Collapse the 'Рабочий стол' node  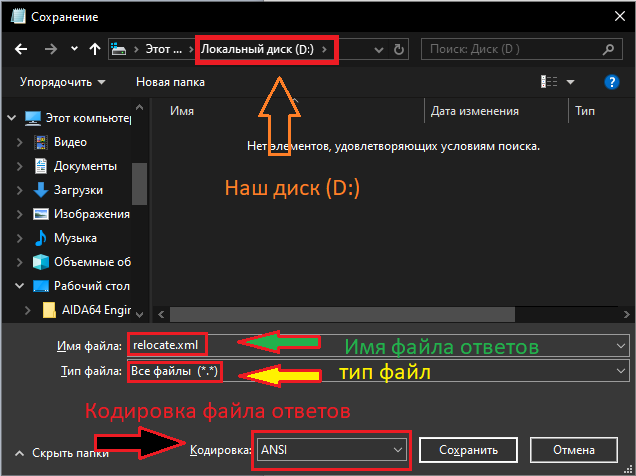tap(19, 286)
